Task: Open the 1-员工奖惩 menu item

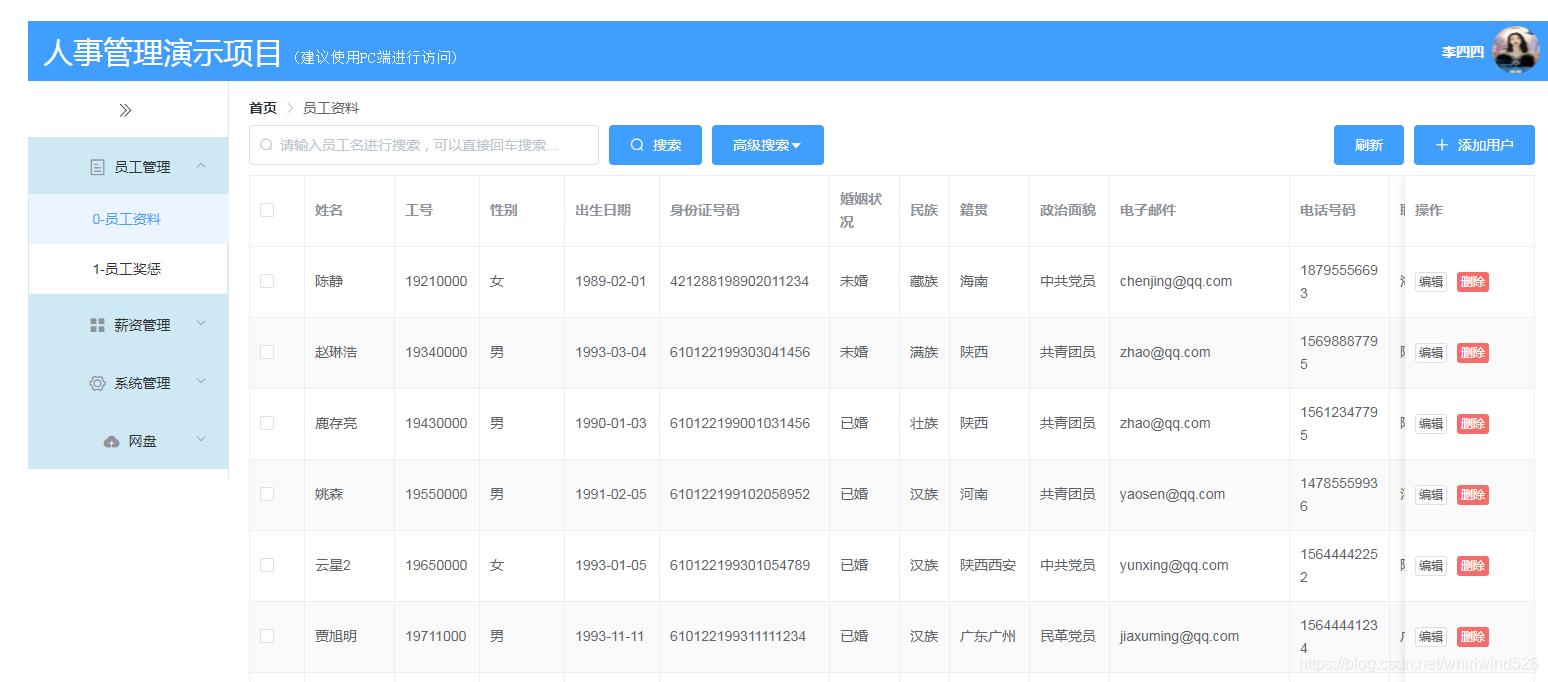Action: (127, 269)
